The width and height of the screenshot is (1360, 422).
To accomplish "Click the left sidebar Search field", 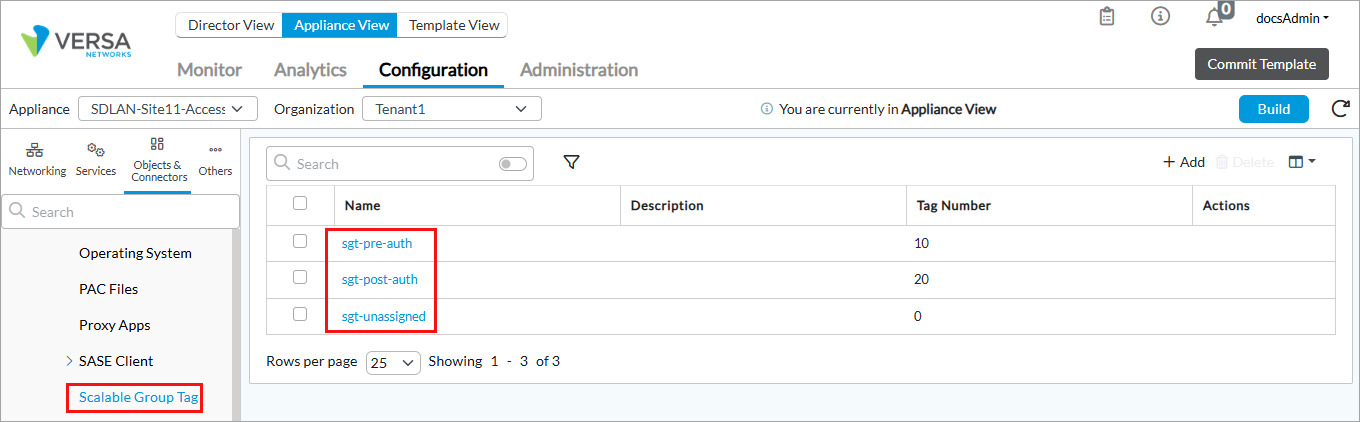I will [x=120, y=212].
